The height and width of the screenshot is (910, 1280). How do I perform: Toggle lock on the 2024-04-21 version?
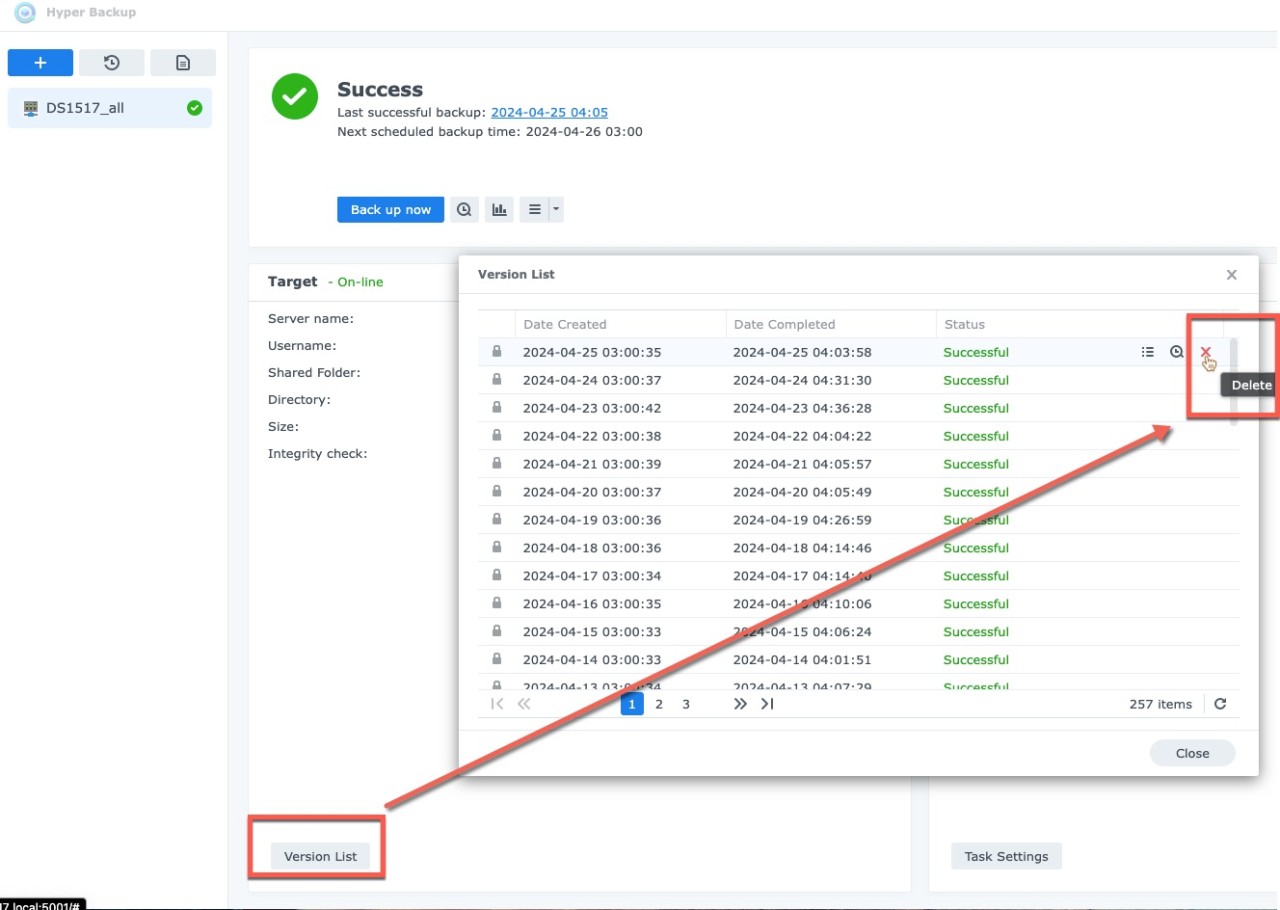(496, 464)
